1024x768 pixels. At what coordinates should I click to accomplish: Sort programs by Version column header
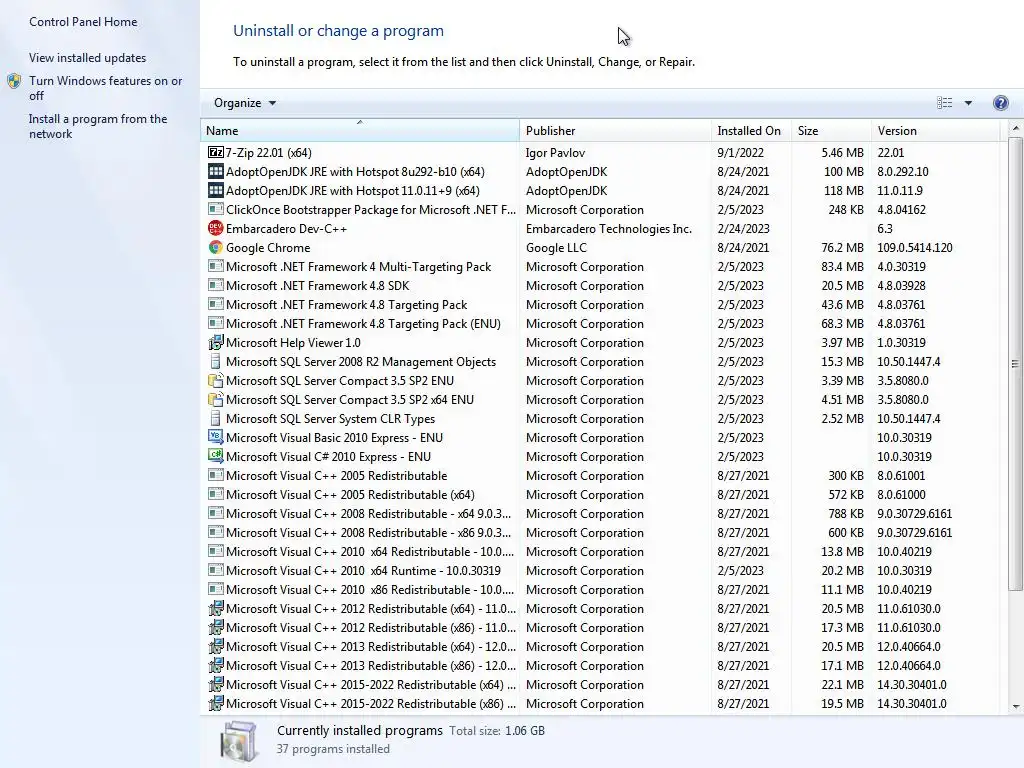935,131
